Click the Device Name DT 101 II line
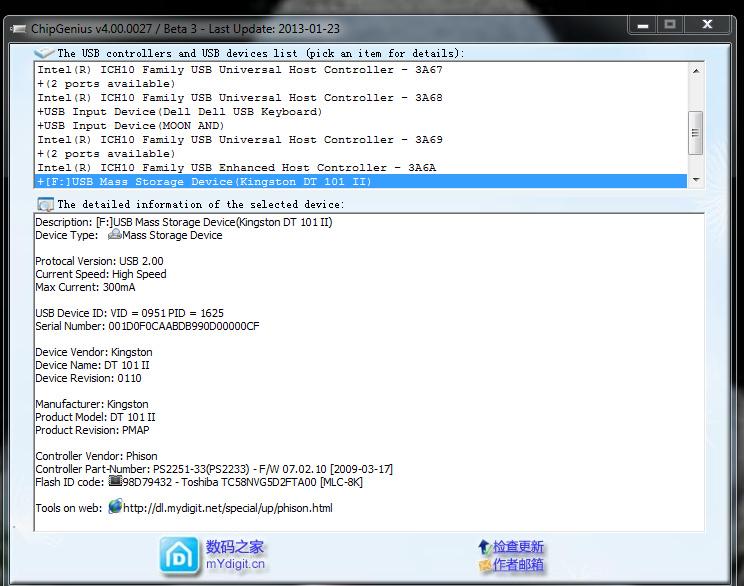This screenshot has width=744, height=586. pyautogui.click(x=92, y=365)
